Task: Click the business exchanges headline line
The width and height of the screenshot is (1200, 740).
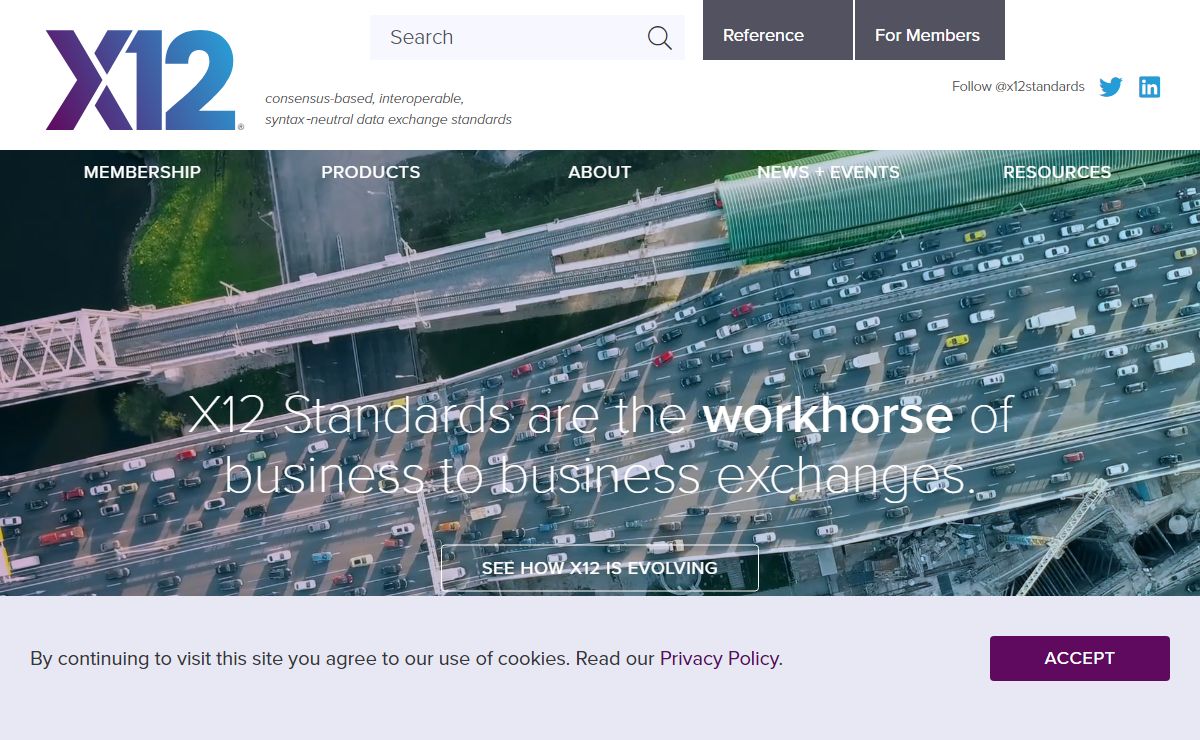Action: pos(599,474)
